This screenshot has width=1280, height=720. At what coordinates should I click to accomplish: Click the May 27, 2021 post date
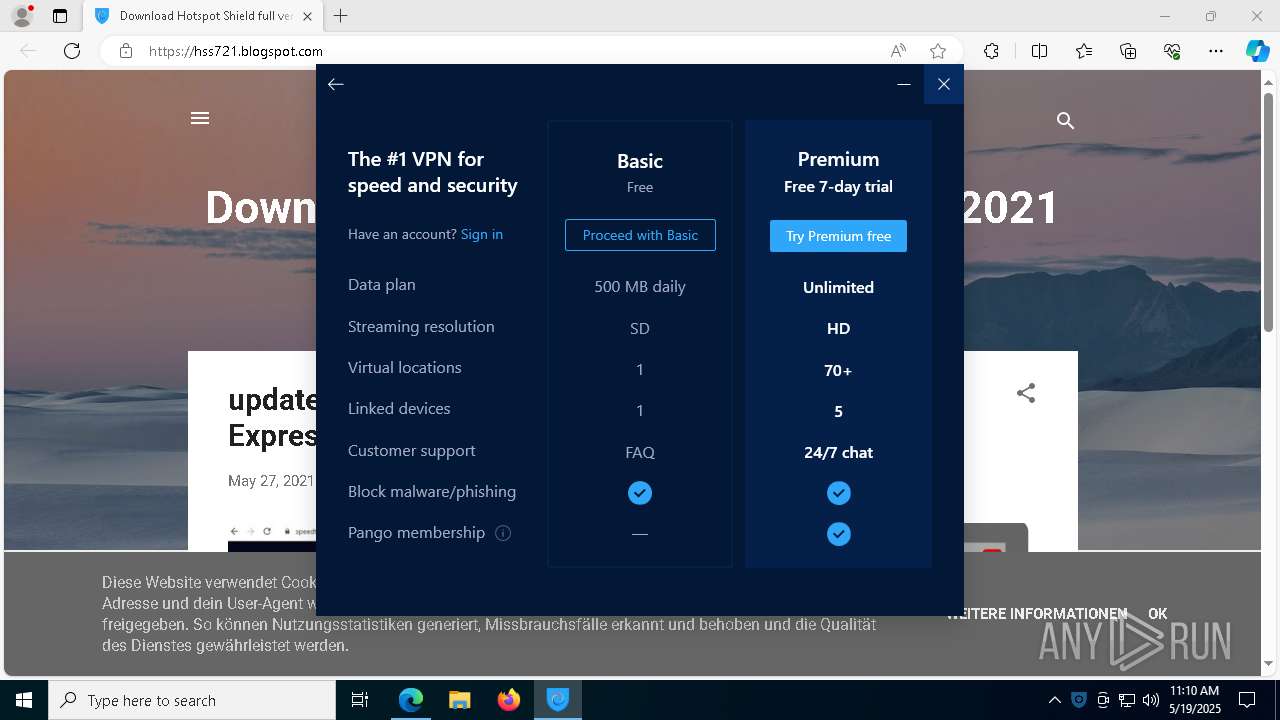[271, 481]
